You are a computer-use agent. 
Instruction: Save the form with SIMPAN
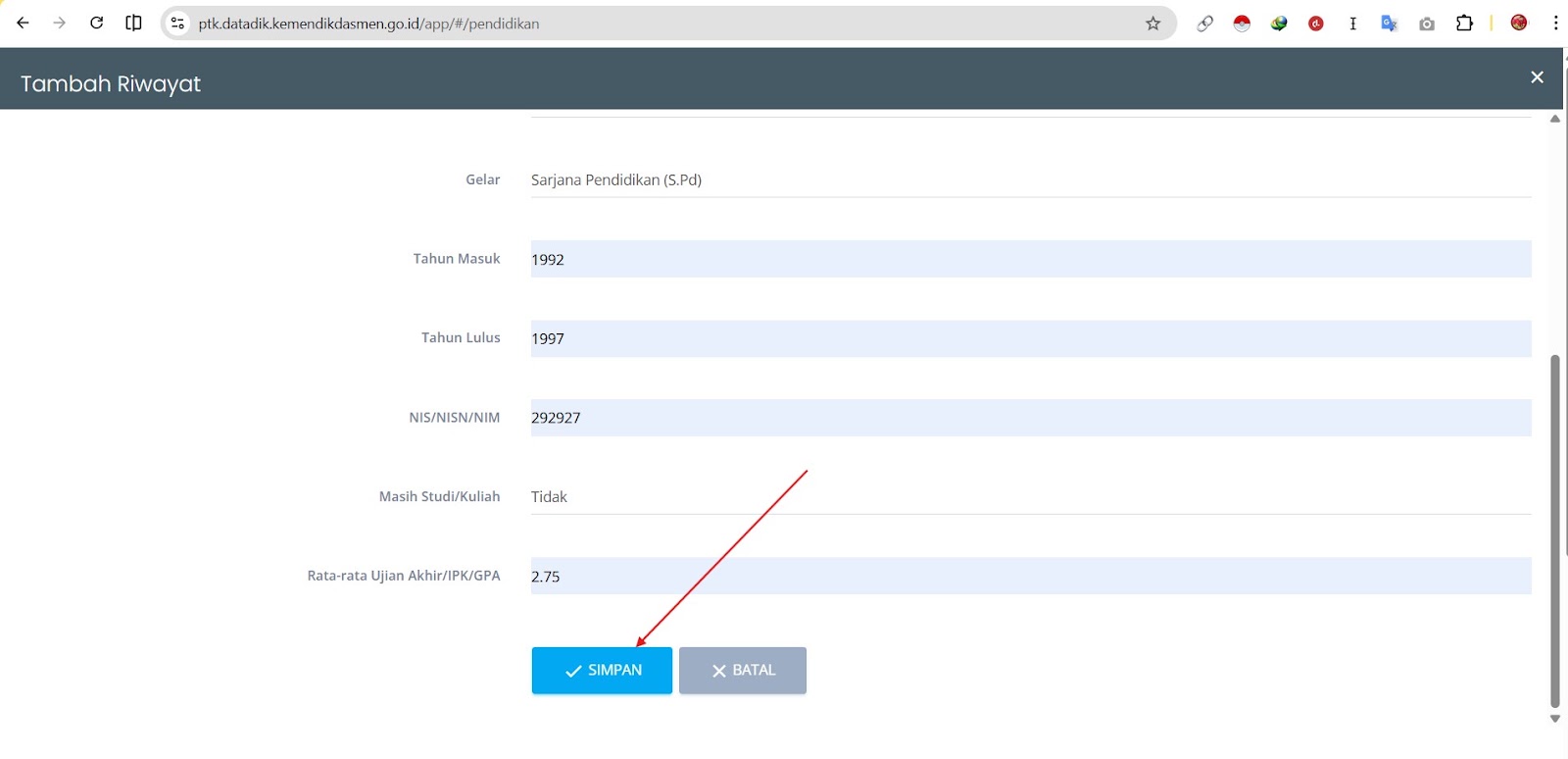click(x=602, y=671)
